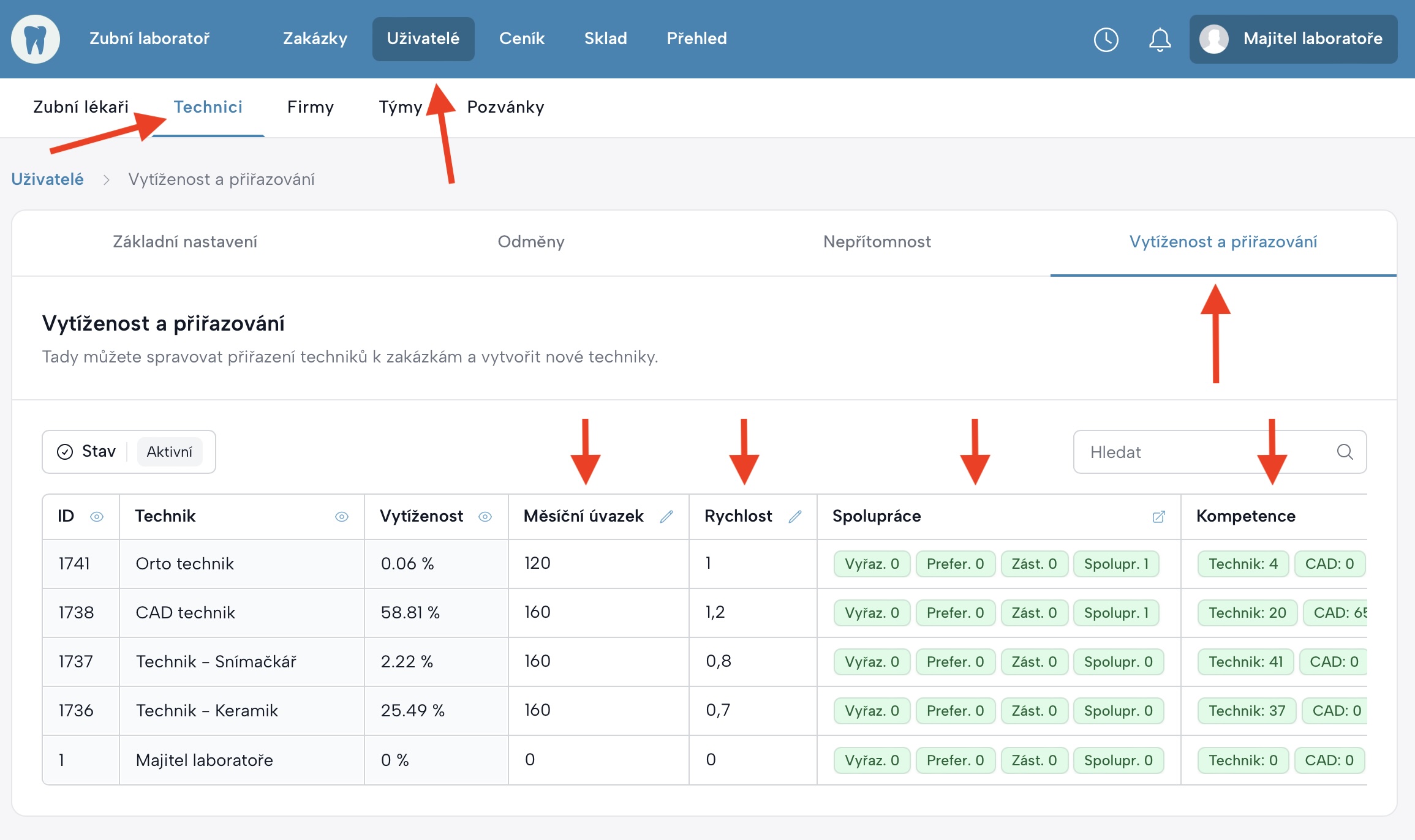Screen dimensions: 1415x840
Task: Click the edit pencil next to Měsíční úvazek
Action: click(x=666, y=517)
